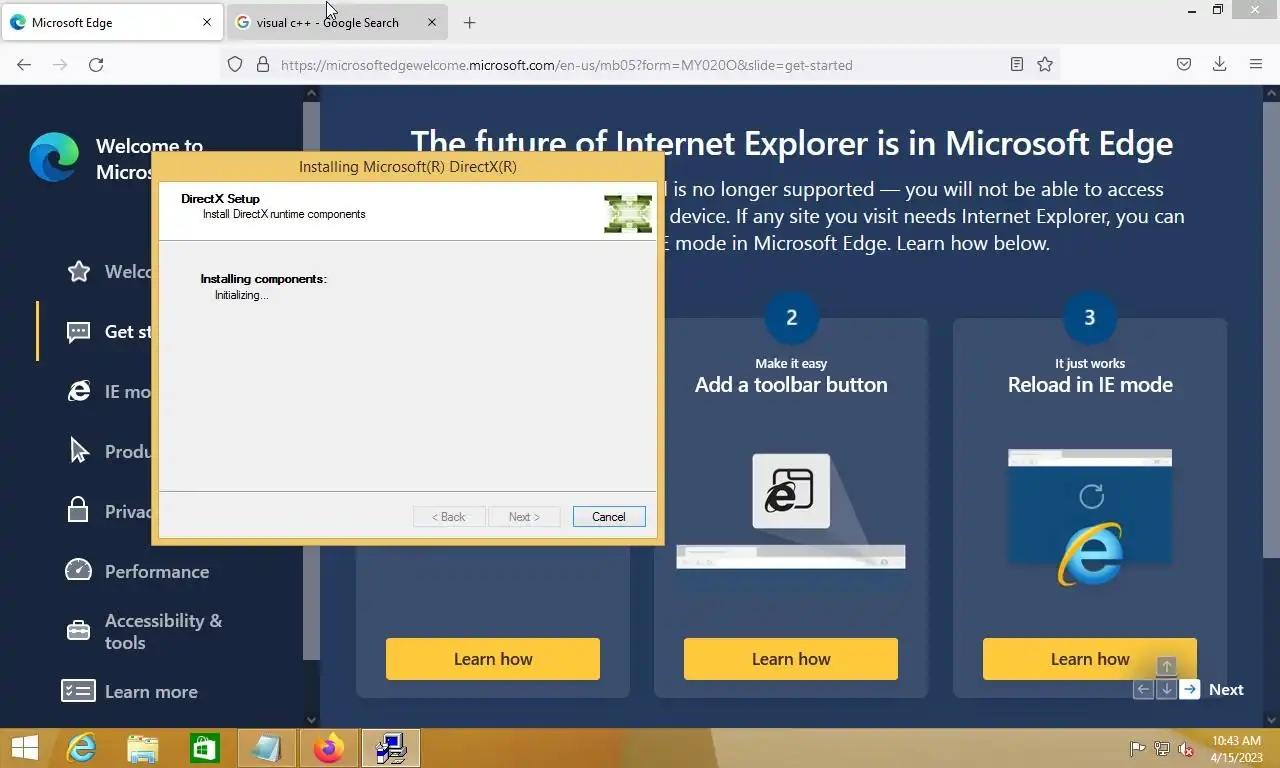
Task: Select the Welcome star sidebar item
Action: click(x=79, y=271)
